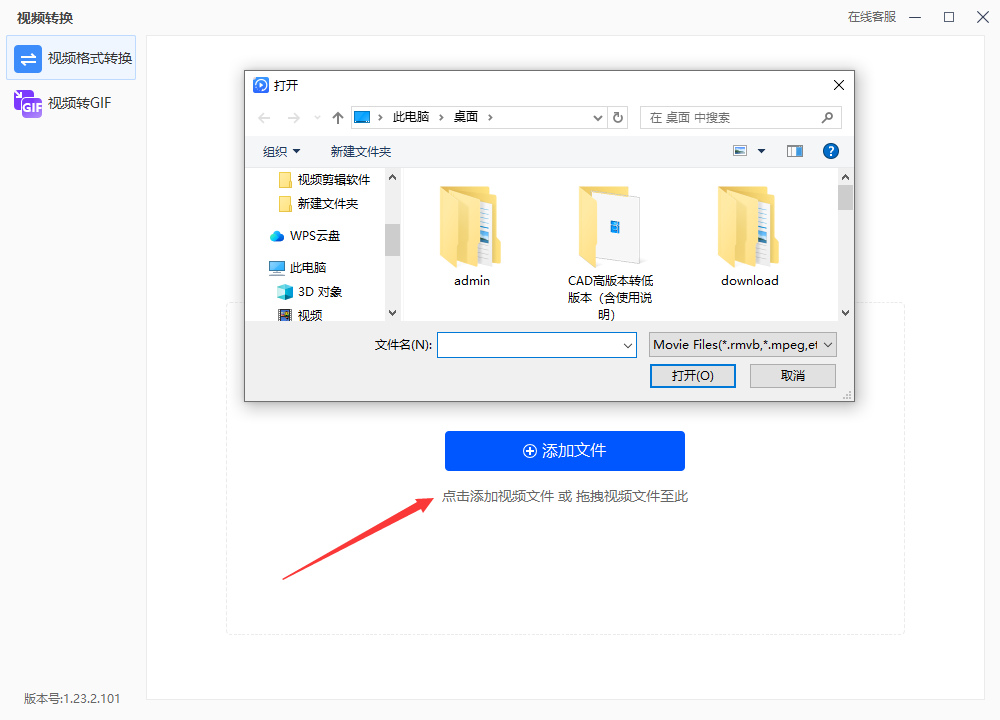1000x720 pixels.
Task: Click the video format conversion arrows icon
Action: click(x=28, y=59)
